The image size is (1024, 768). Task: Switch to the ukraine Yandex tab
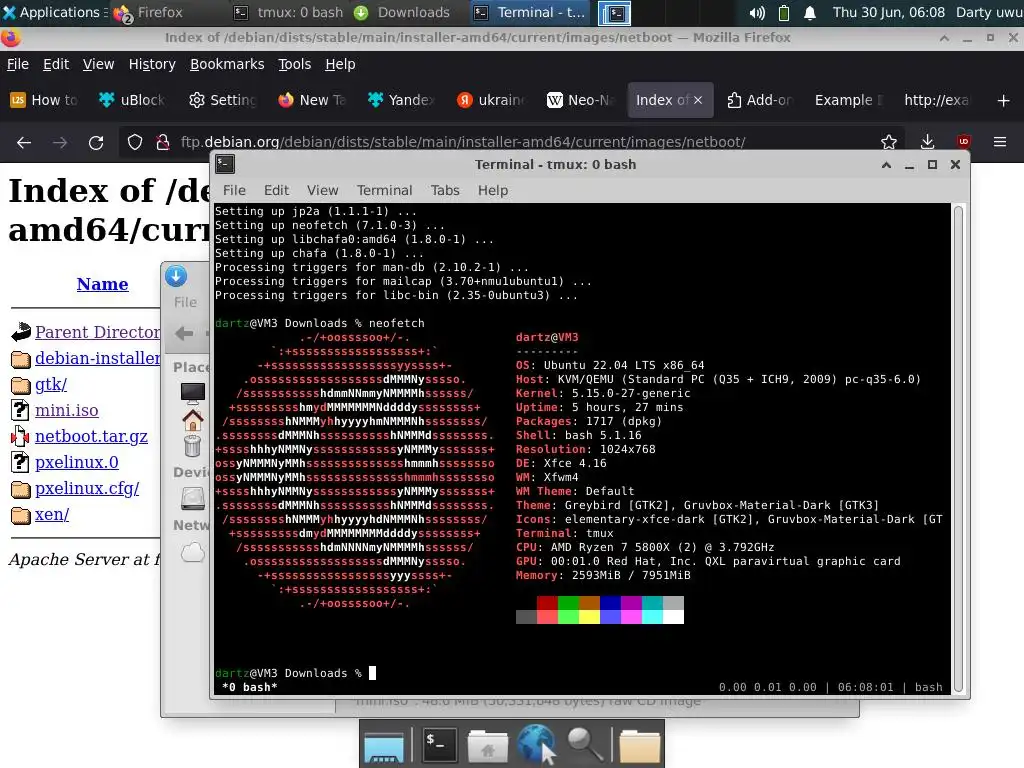490,100
